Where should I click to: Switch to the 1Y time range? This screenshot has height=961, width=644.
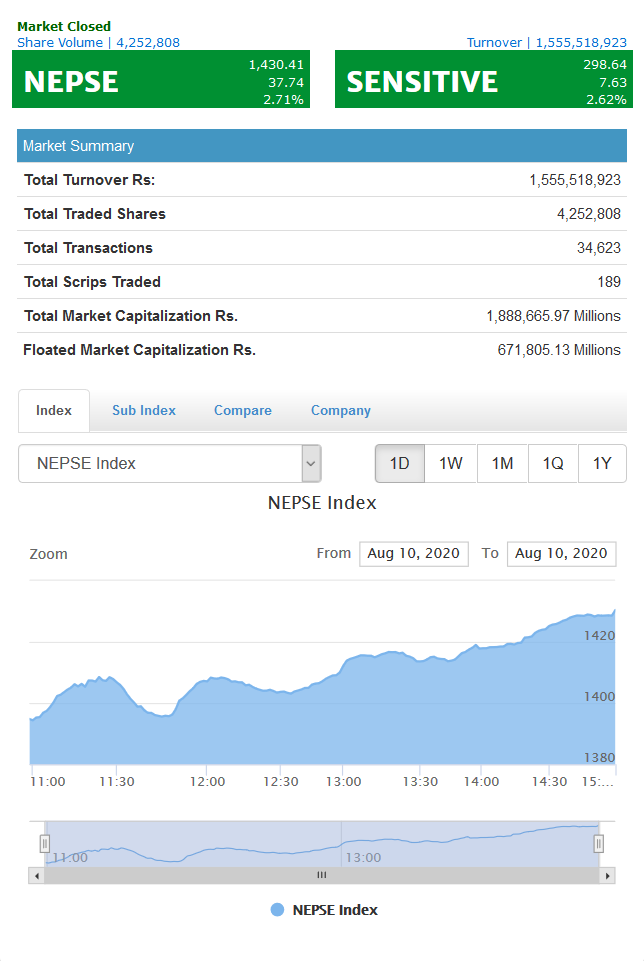tap(602, 463)
